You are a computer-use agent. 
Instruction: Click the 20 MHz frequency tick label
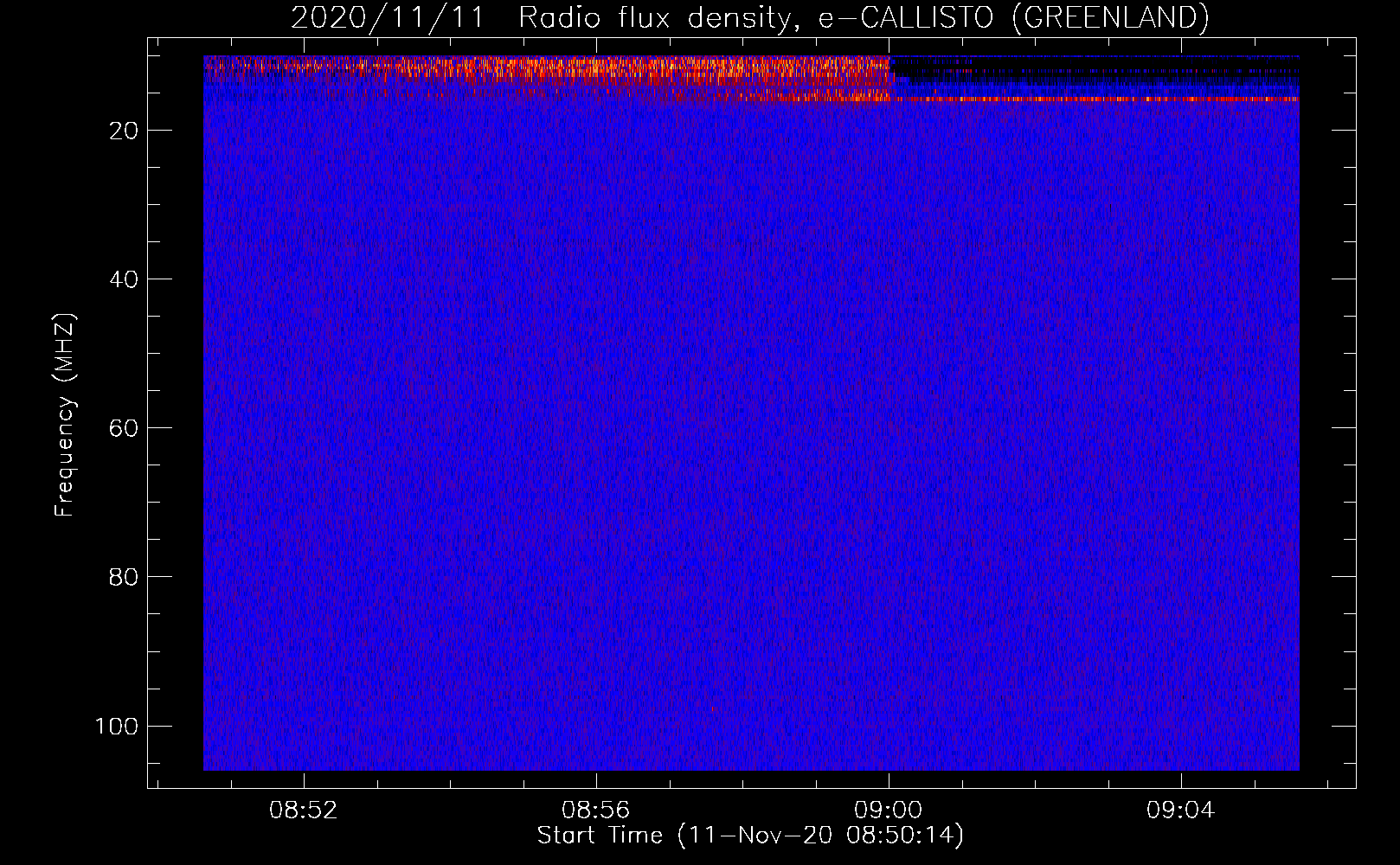coord(124,131)
